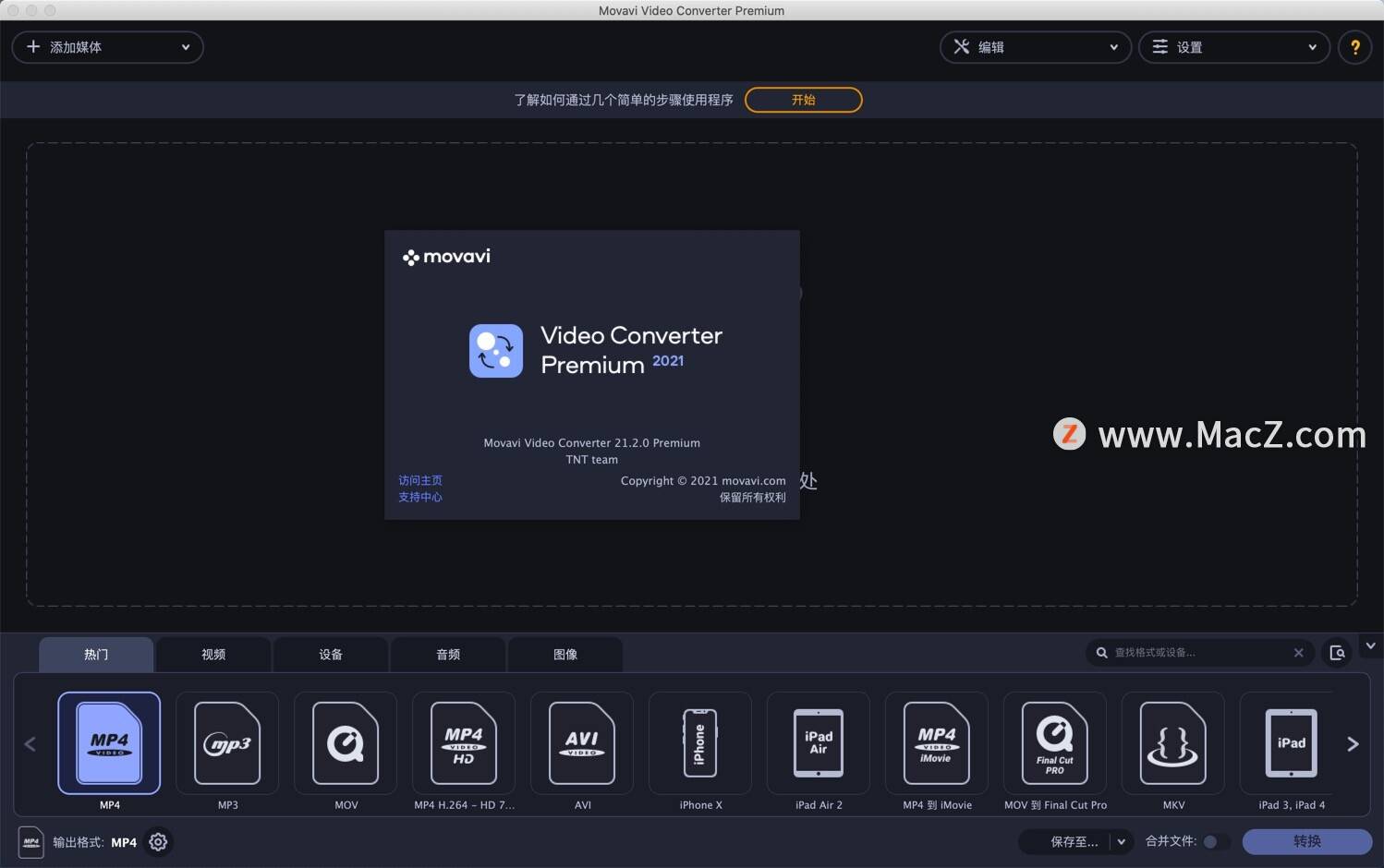Screen dimensions: 1384x868
Task: Click the 保留所有权利 rights text
Action: click(x=753, y=498)
